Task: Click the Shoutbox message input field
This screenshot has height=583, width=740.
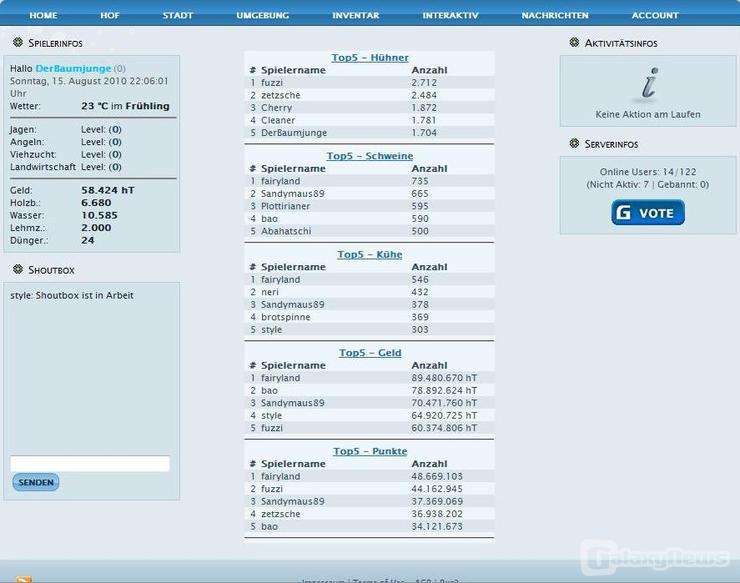Action: pyautogui.click(x=90, y=464)
